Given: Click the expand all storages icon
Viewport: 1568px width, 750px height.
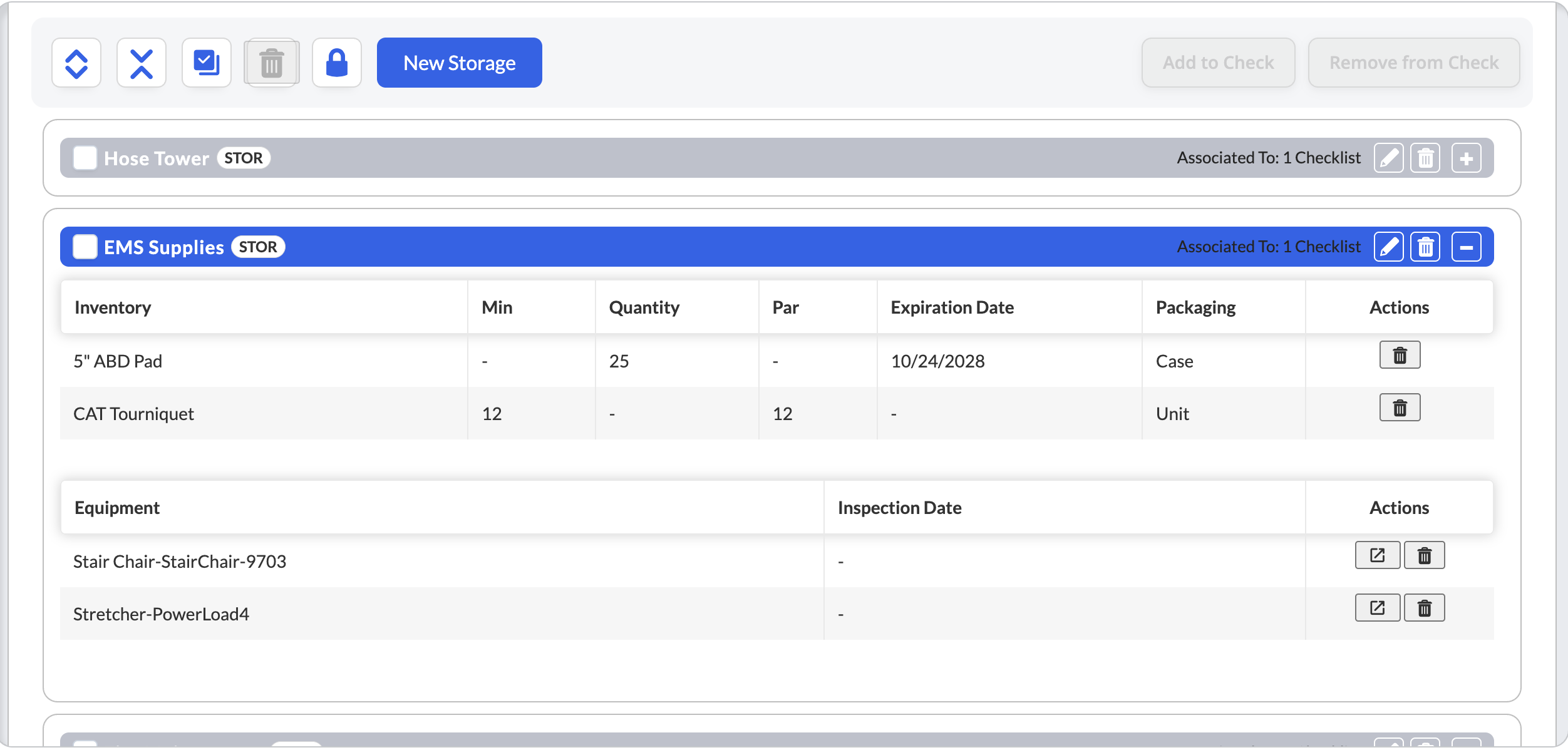Looking at the screenshot, I should click(76, 63).
